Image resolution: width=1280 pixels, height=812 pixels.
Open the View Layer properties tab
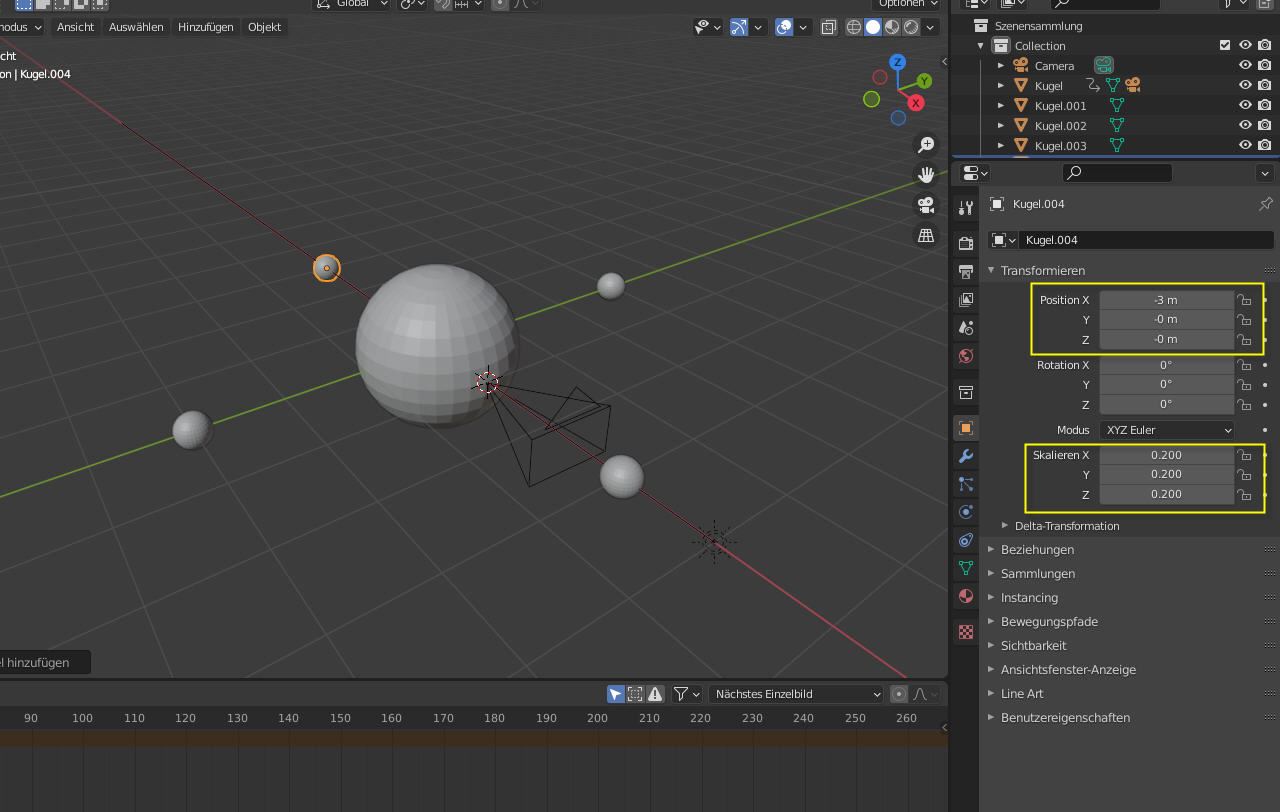(x=965, y=300)
